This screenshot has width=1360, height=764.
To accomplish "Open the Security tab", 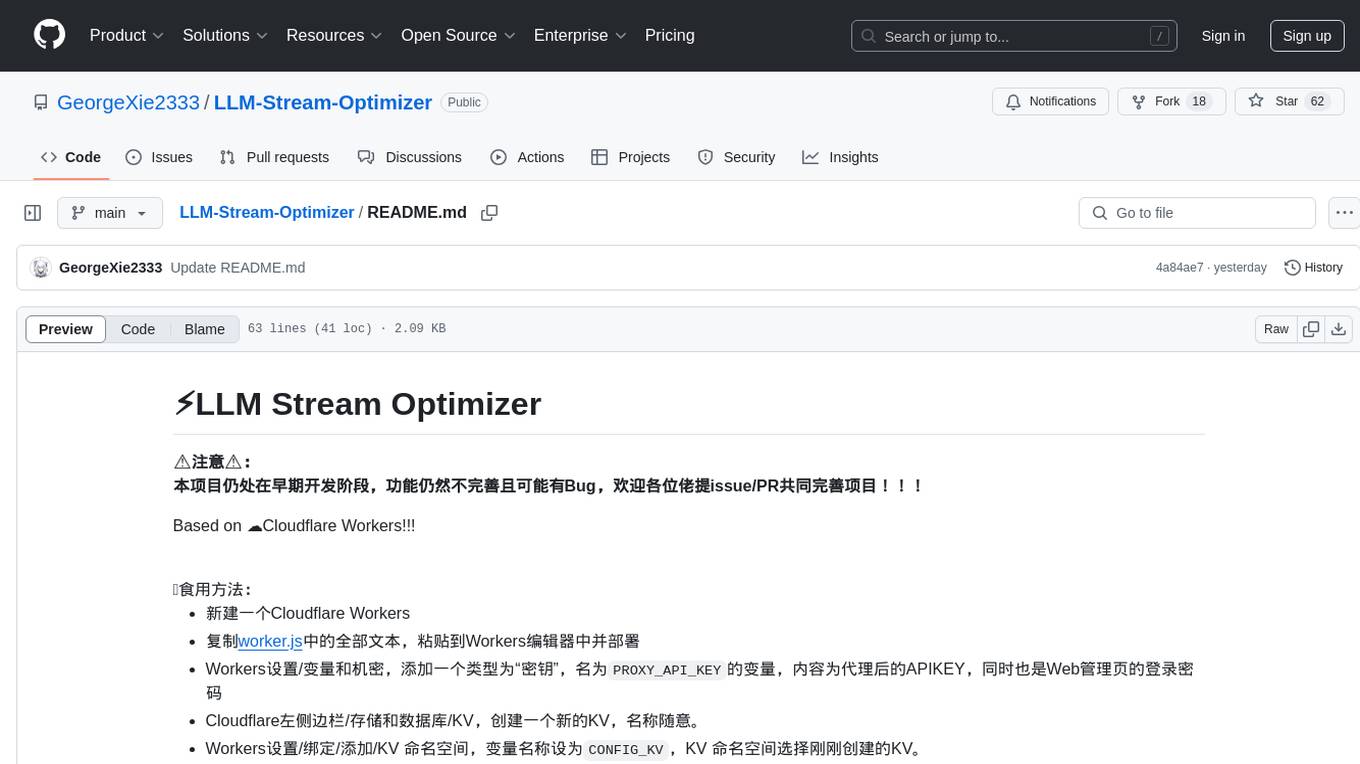I will pyautogui.click(x=737, y=157).
